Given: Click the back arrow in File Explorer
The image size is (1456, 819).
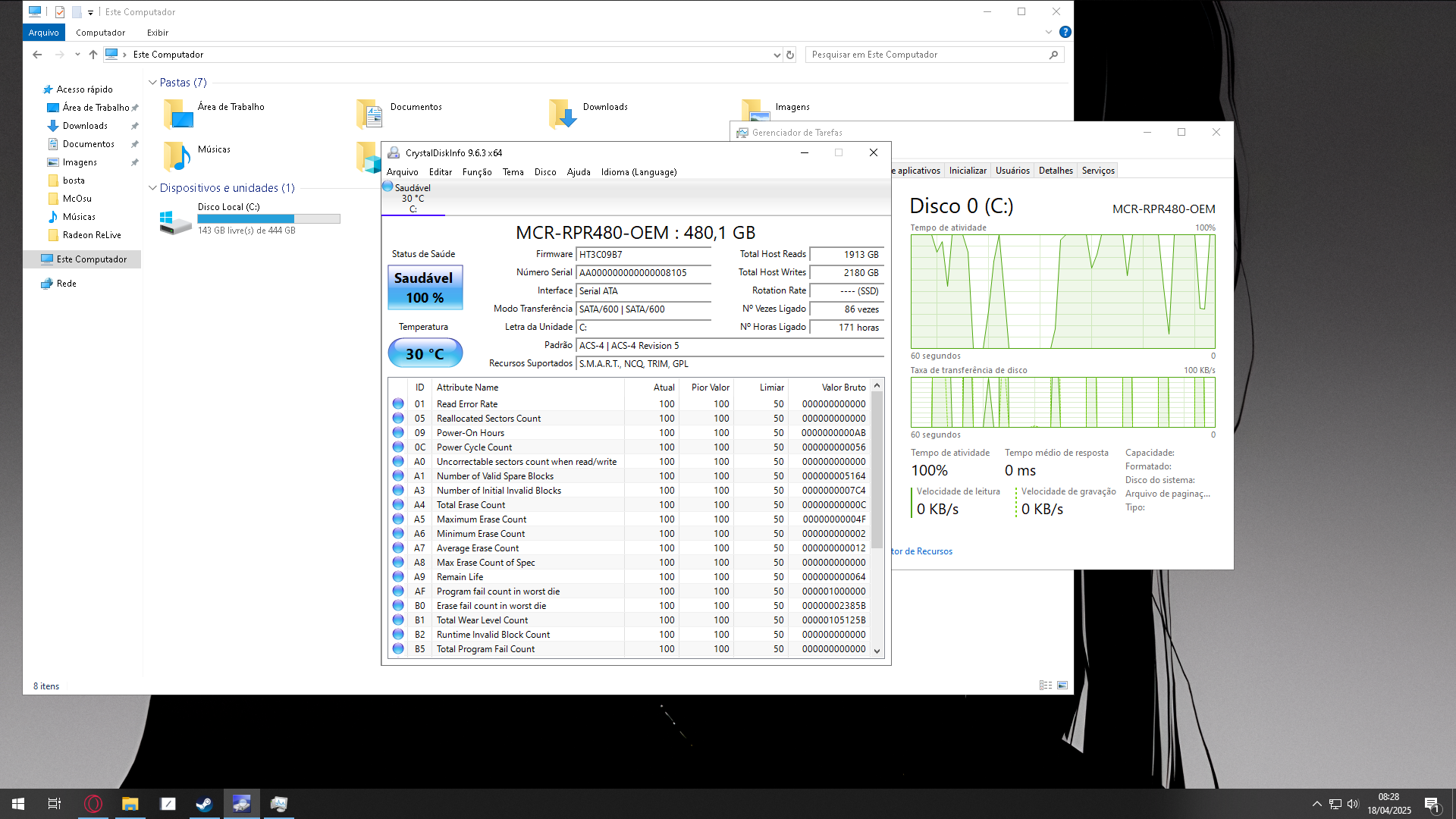Looking at the screenshot, I should tap(37, 55).
